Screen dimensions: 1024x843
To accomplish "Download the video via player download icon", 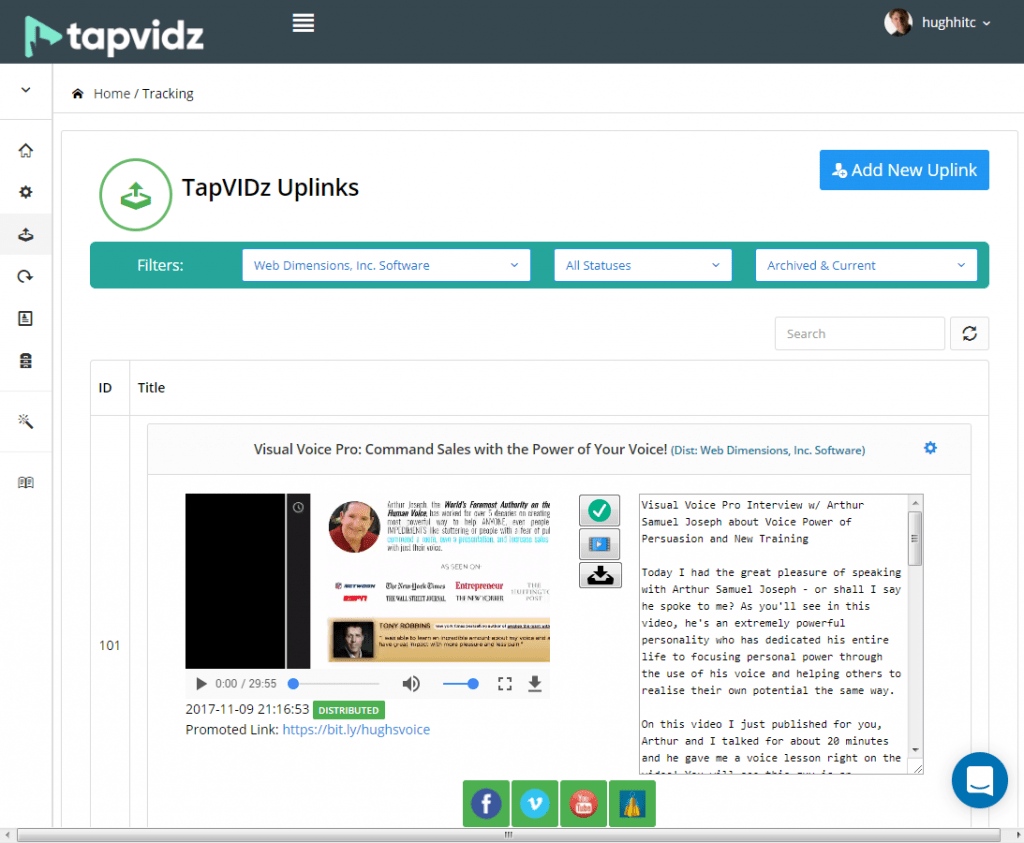I will click(535, 684).
